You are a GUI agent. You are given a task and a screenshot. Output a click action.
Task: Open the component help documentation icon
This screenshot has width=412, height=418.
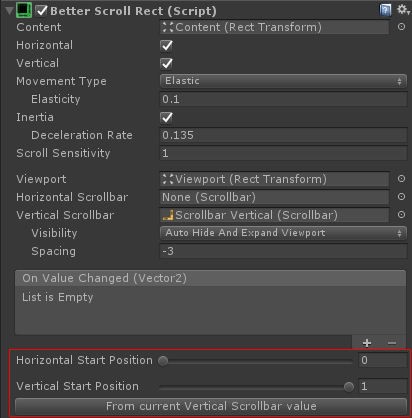[385, 10]
